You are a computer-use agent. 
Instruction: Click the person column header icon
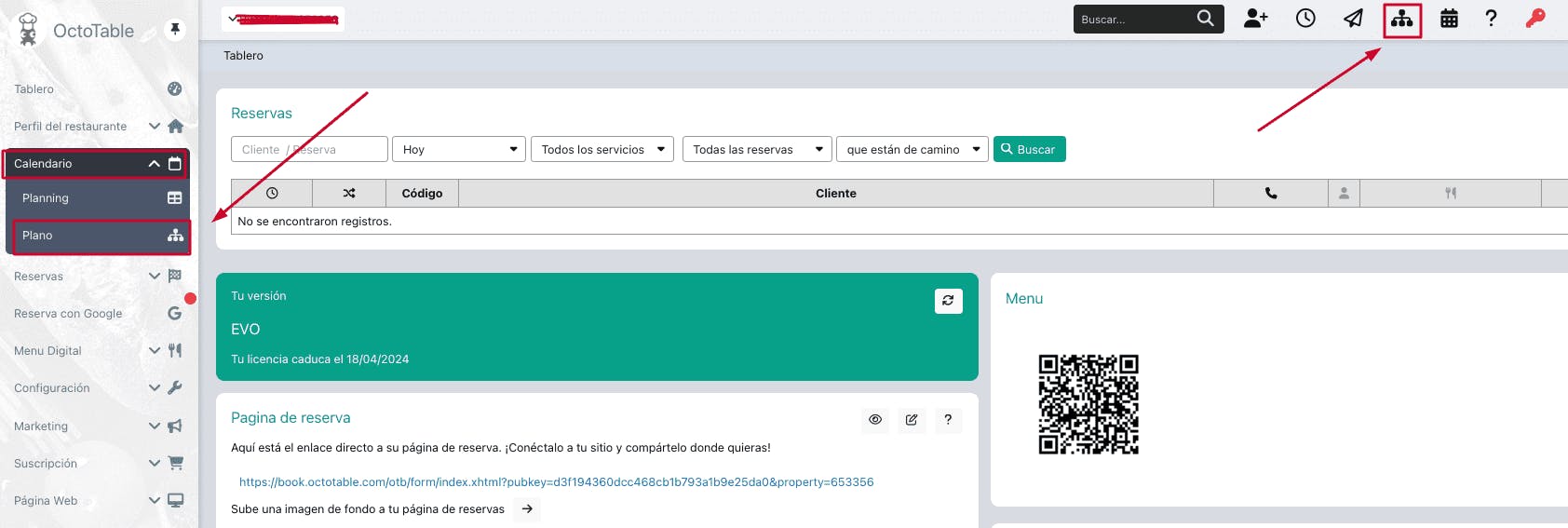tap(1344, 193)
